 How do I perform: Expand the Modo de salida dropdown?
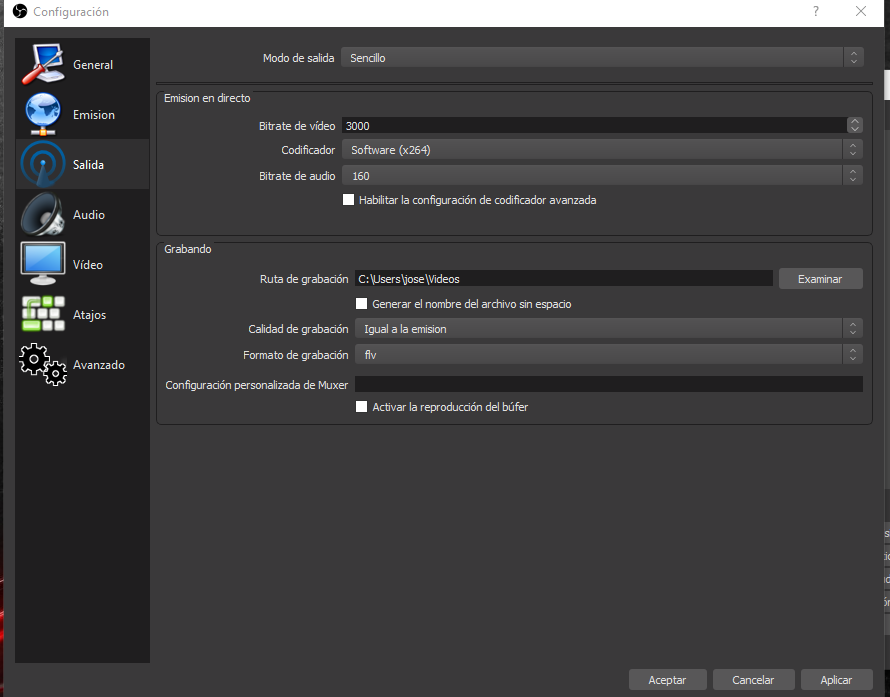[601, 58]
